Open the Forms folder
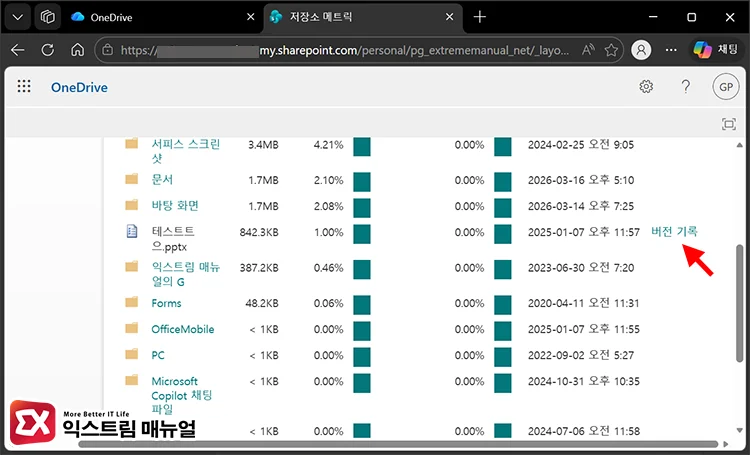This screenshot has height=455, width=750. tap(166, 303)
